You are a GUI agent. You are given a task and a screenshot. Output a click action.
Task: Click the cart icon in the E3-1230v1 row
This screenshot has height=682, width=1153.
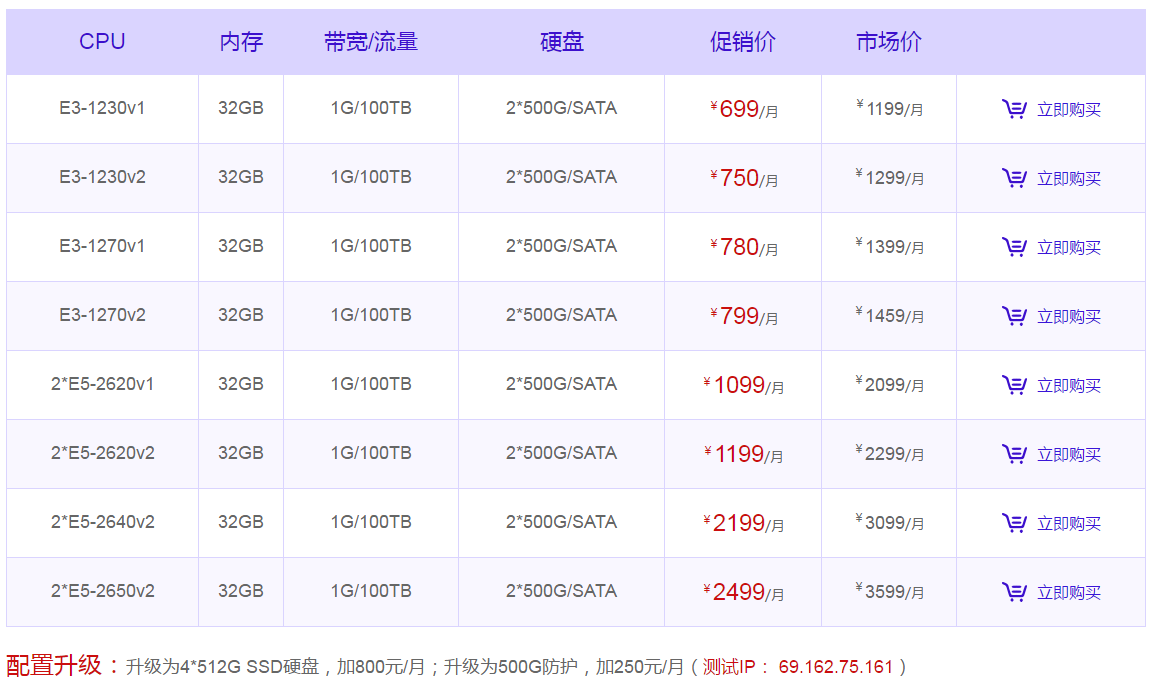(x=1014, y=109)
